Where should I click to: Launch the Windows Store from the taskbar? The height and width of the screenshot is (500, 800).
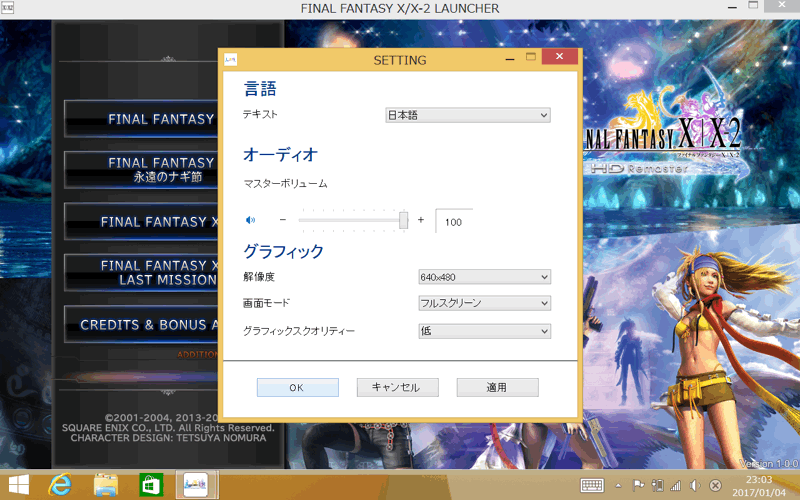150,485
